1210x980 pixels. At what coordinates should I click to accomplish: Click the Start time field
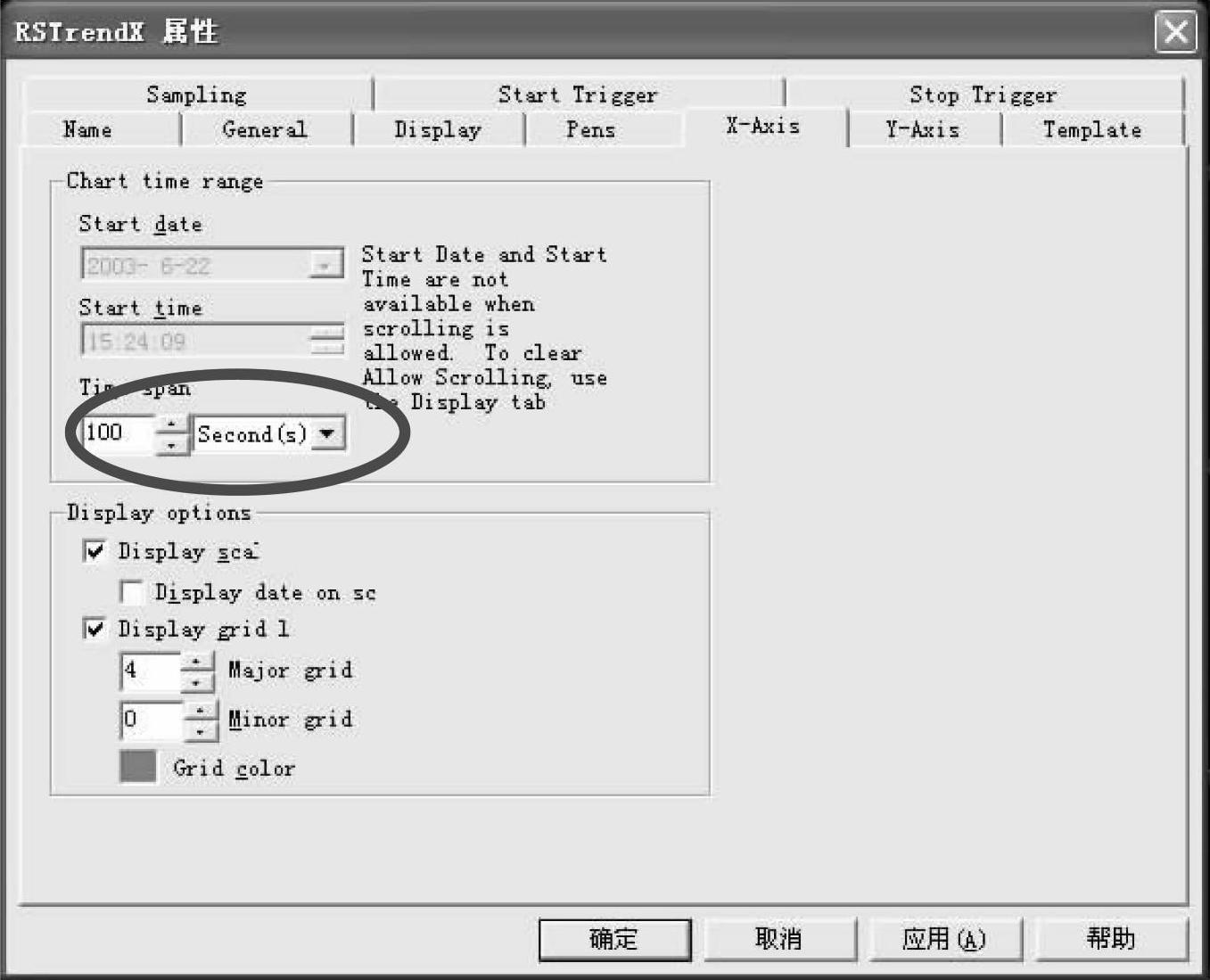coord(194,341)
